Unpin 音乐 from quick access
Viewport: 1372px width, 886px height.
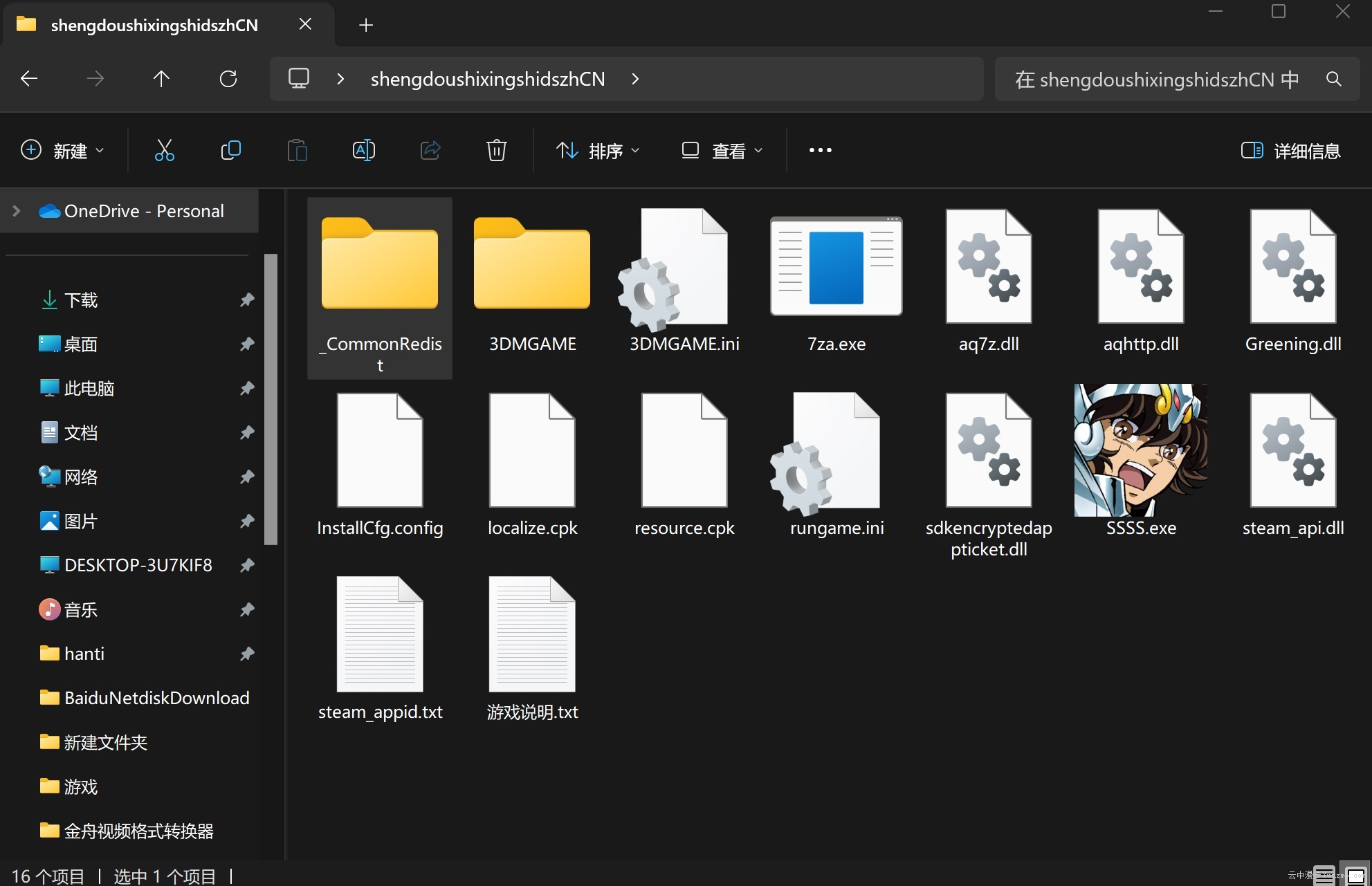coord(247,609)
